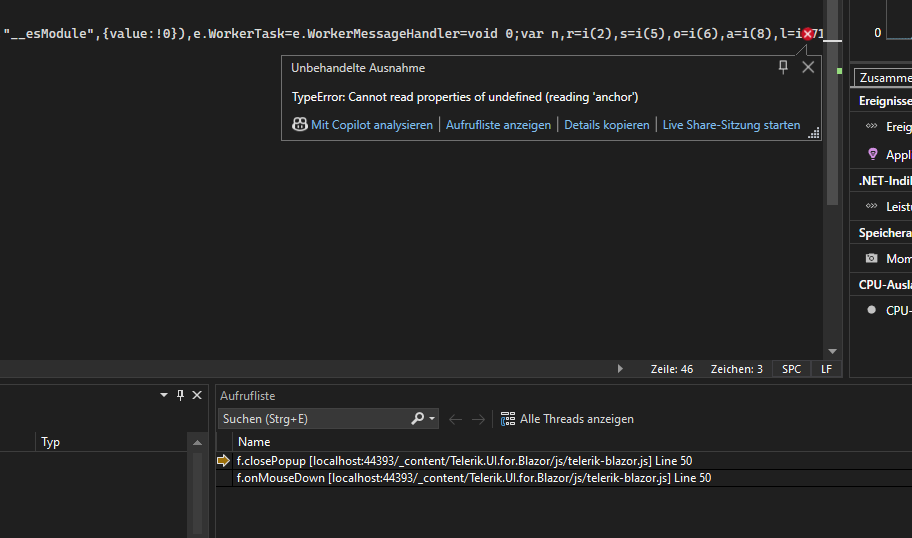
Task: Go to next search result arrow
Action: 479,419
